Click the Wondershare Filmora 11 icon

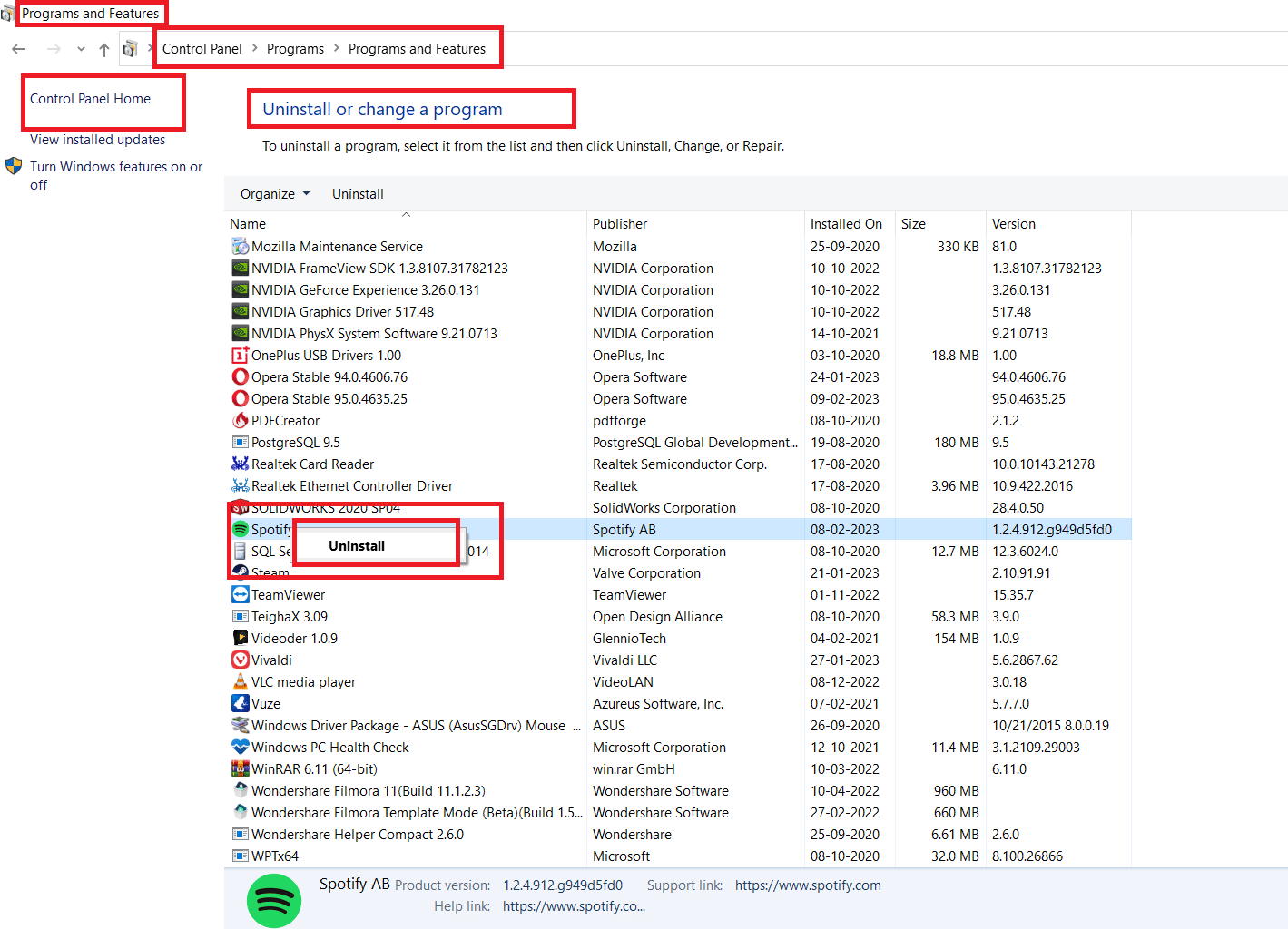pos(241,791)
